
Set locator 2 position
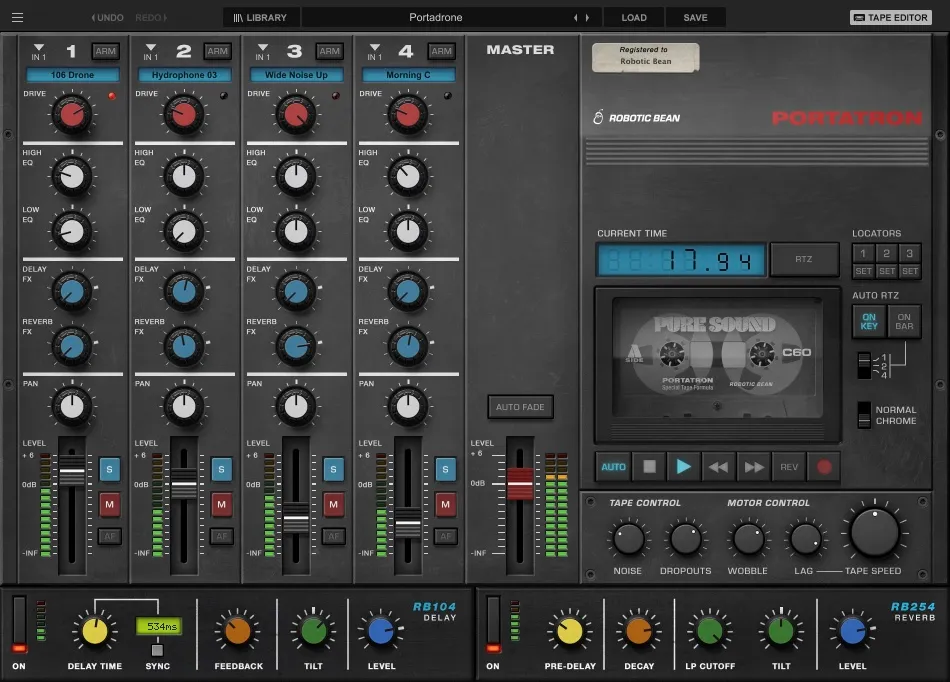886,271
